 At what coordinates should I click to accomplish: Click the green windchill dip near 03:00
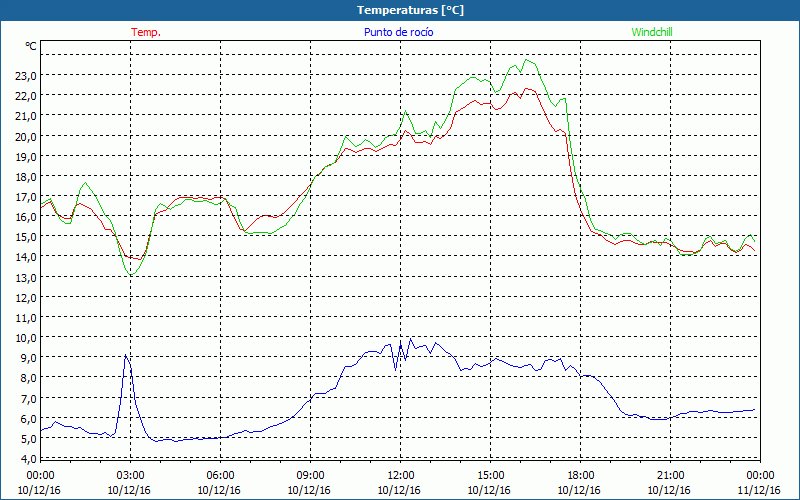(131, 275)
